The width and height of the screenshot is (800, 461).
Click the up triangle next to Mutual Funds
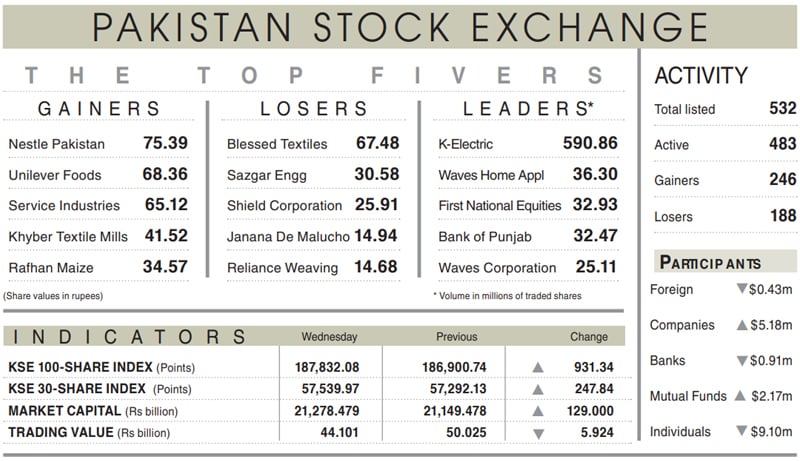click(x=741, y=396)
